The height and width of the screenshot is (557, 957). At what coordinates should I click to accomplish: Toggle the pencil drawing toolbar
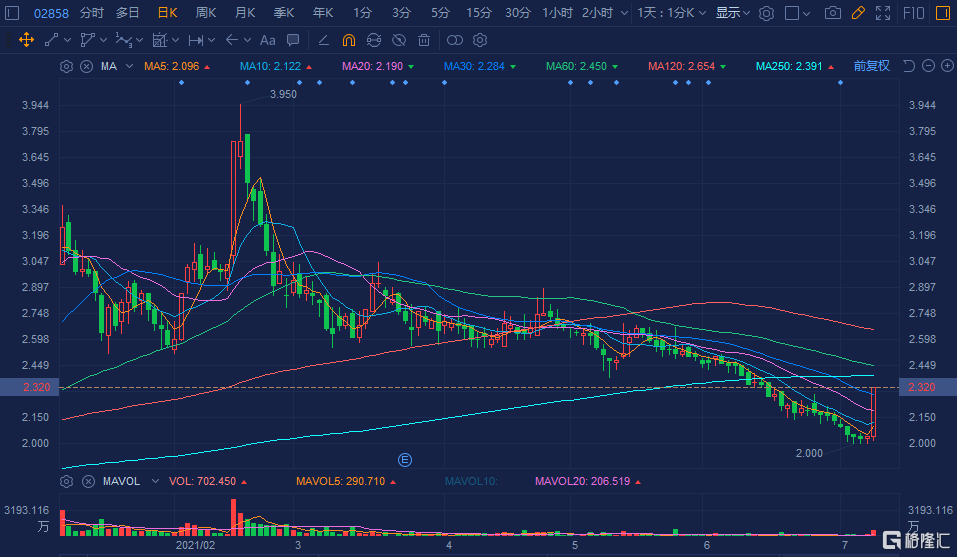click(x=858, y=13)
